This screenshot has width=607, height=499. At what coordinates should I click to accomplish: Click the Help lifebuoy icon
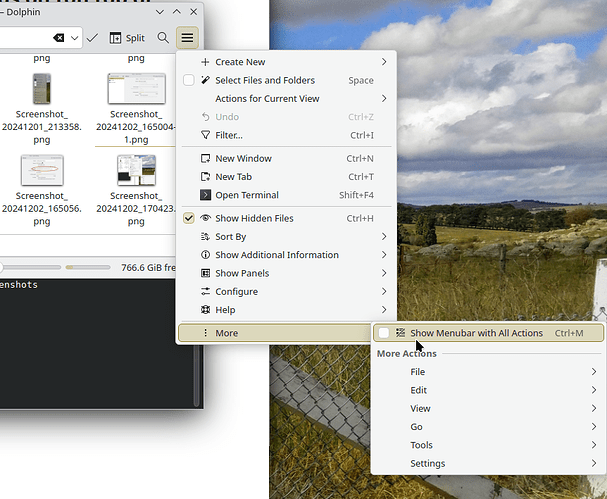pos(205,310)
